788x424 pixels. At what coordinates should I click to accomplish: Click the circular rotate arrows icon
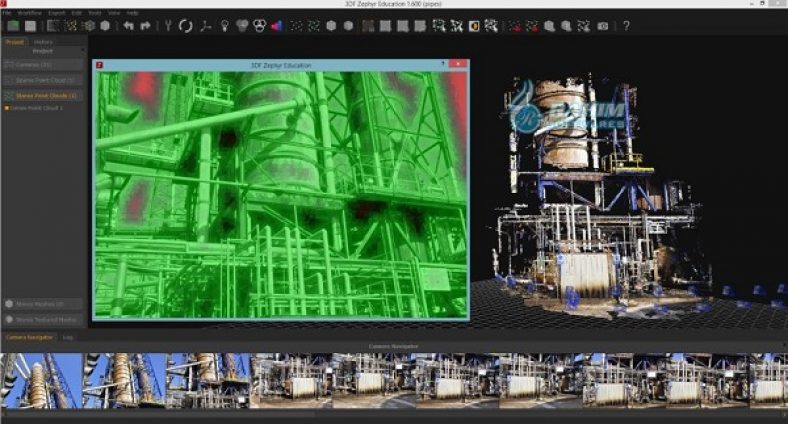click(x=185, y=26)
